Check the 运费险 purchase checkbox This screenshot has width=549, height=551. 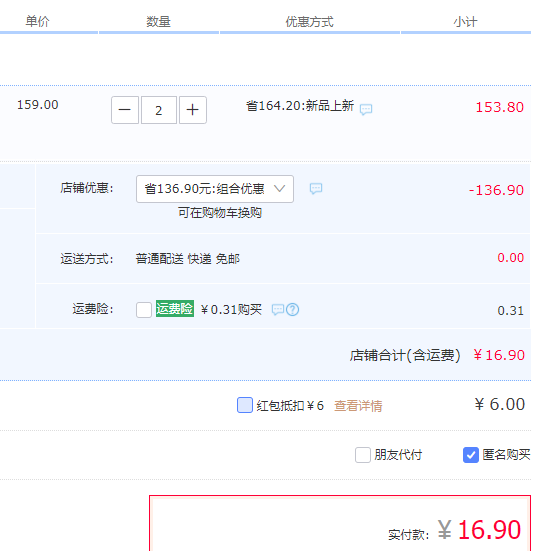[x=144, y=310]
